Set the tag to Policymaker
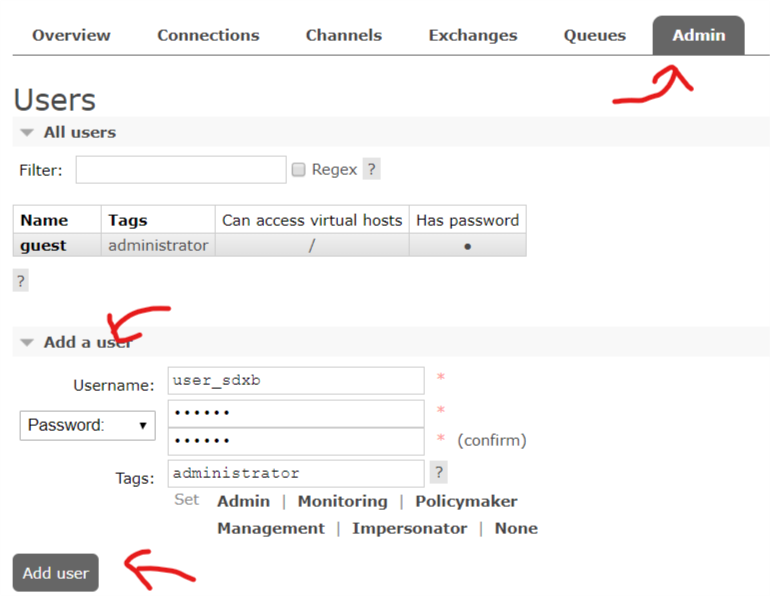 click(466, 501)
